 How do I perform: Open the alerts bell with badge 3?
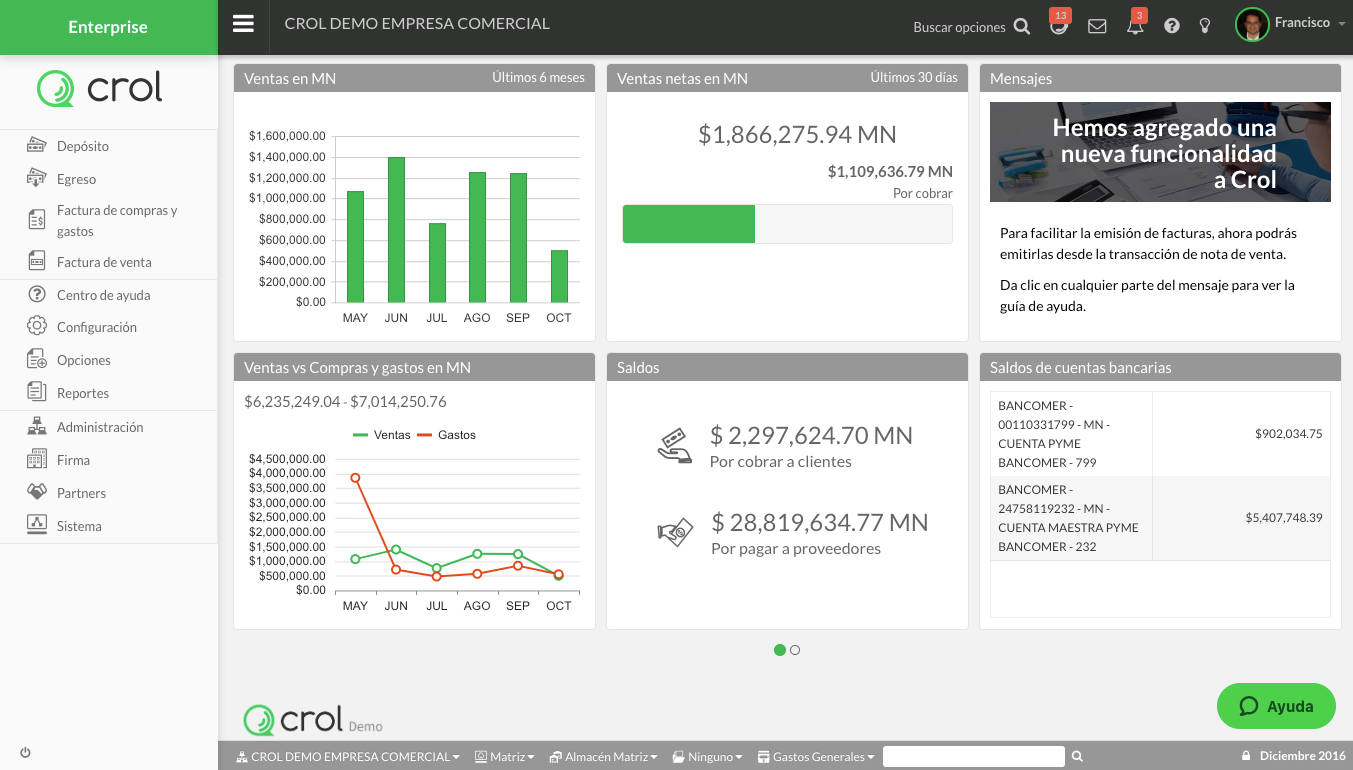point(1135,27)
